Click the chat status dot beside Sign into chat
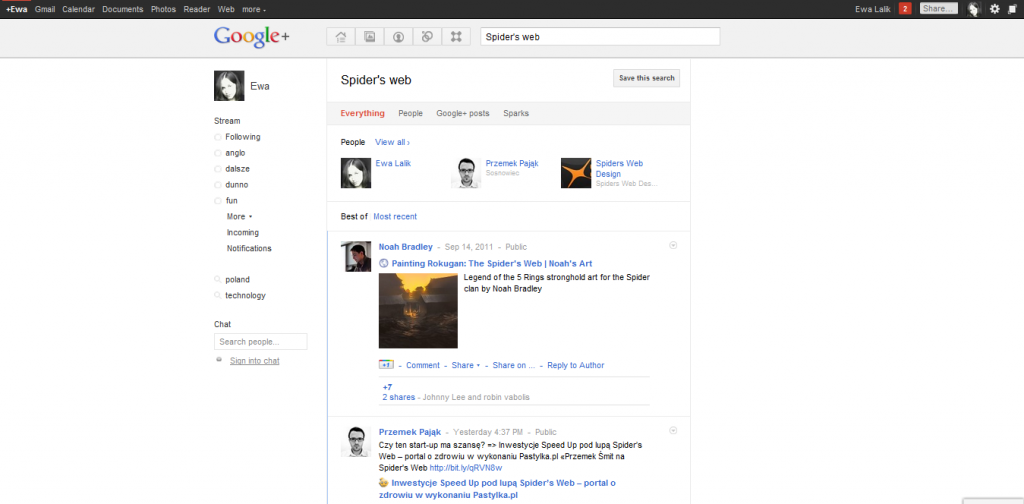 click(x=219, y=359)
